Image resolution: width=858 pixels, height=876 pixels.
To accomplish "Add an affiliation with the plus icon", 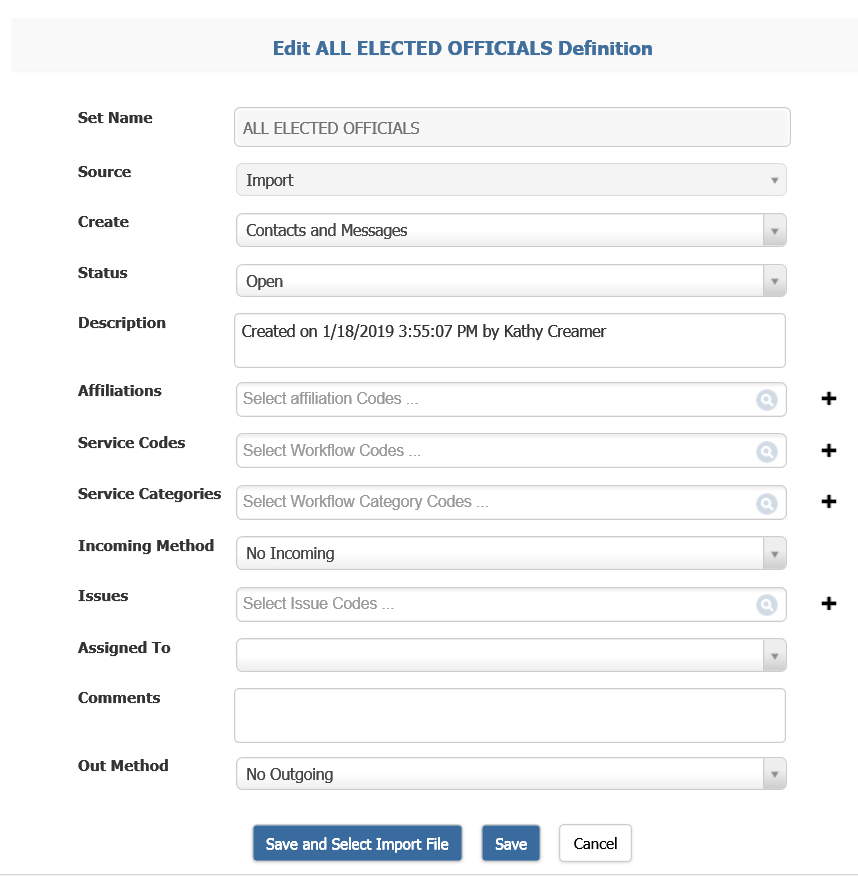I will 829,398.
